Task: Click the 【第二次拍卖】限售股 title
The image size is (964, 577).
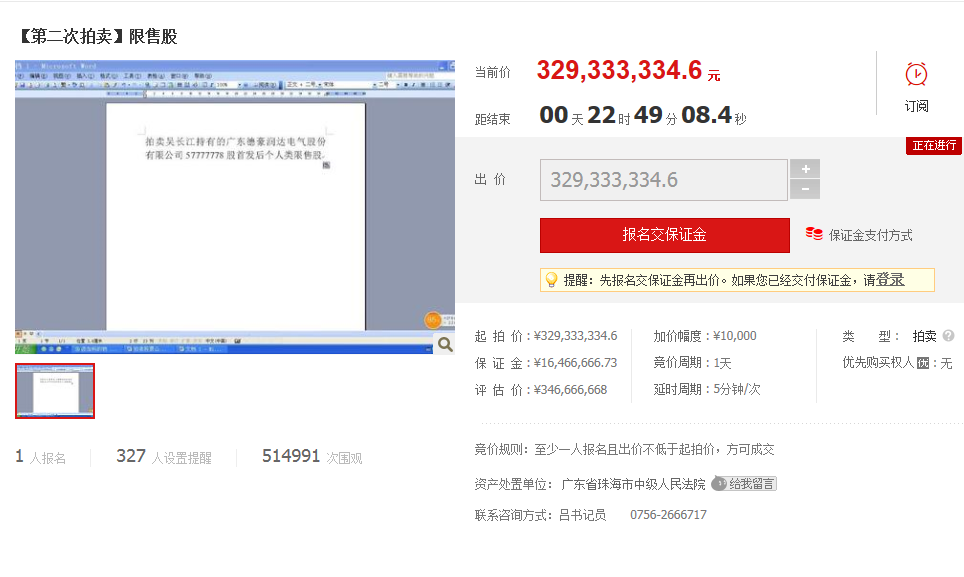Action: click(97, 36)
